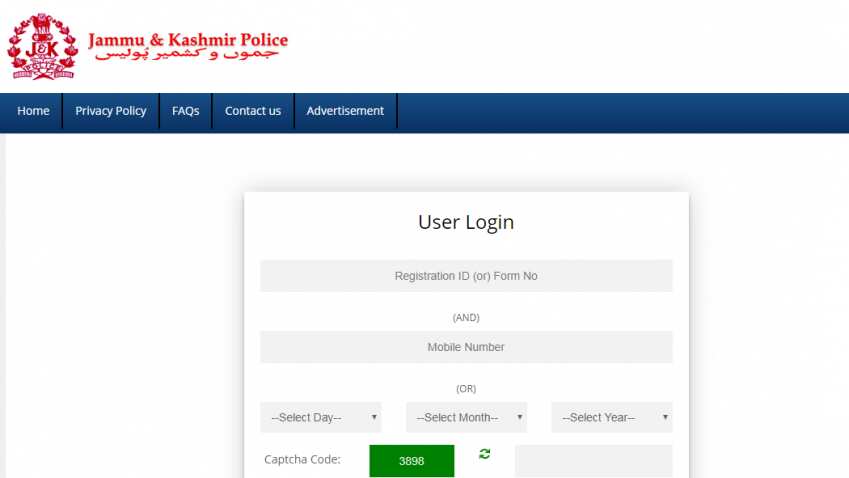Expand the Select Year dropdown

[611, 417]
